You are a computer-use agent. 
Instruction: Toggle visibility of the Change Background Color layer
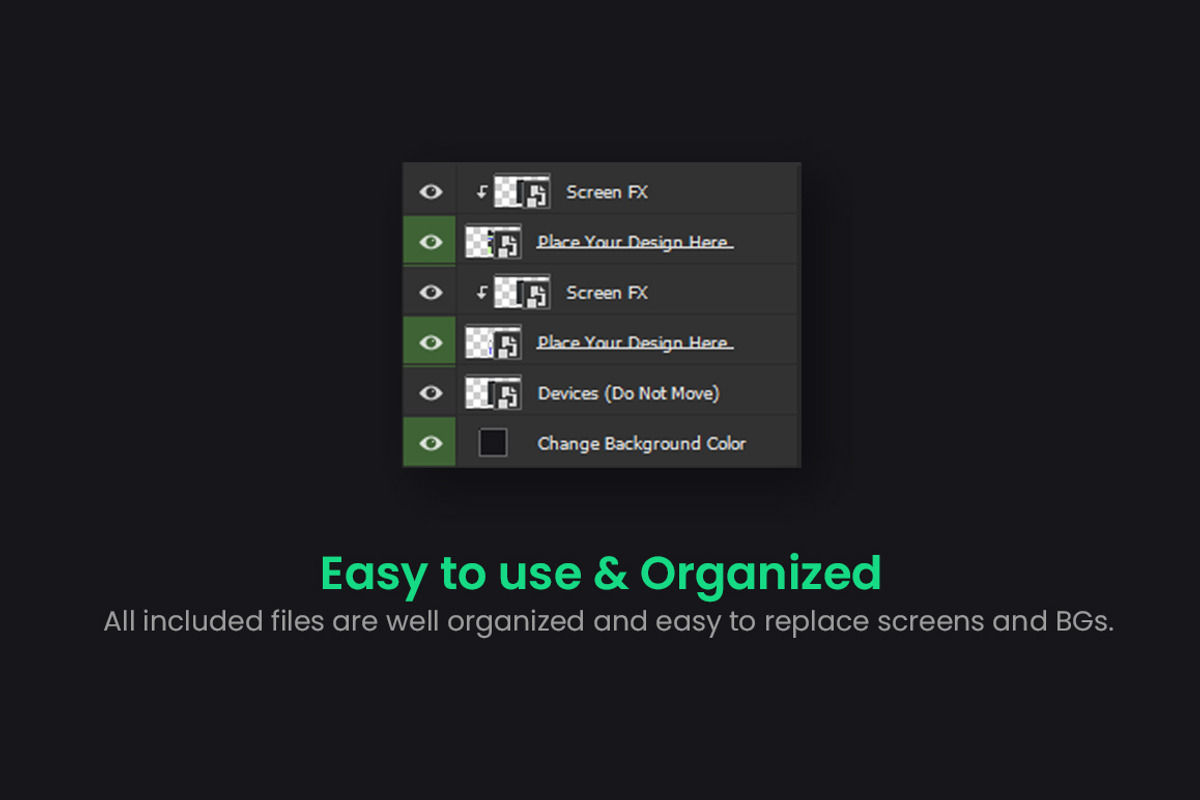point(430,443)
